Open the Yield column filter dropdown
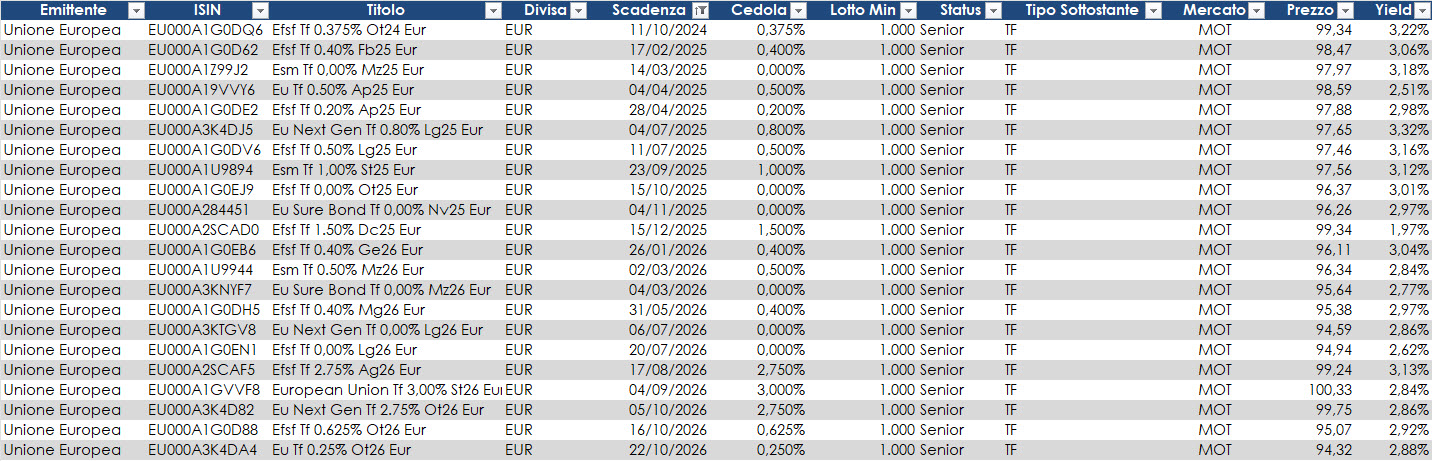 (1421, 10)
